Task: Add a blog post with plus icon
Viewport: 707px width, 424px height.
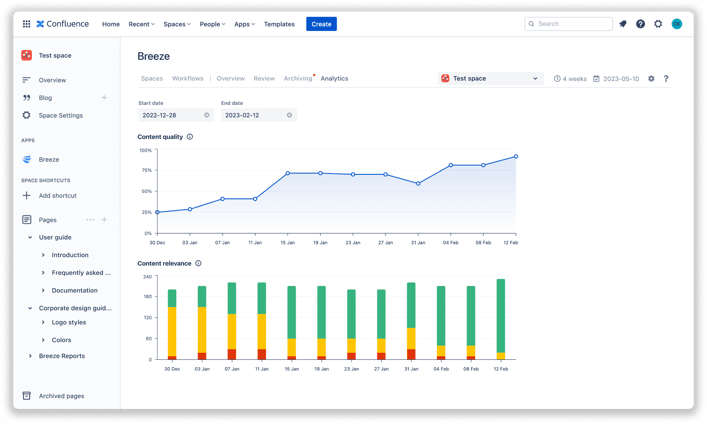Action: click(x=104, y=97)
